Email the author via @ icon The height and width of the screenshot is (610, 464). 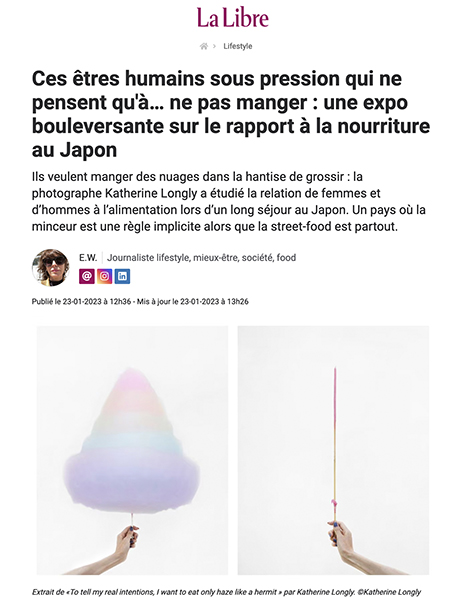[x=87, y=276]
